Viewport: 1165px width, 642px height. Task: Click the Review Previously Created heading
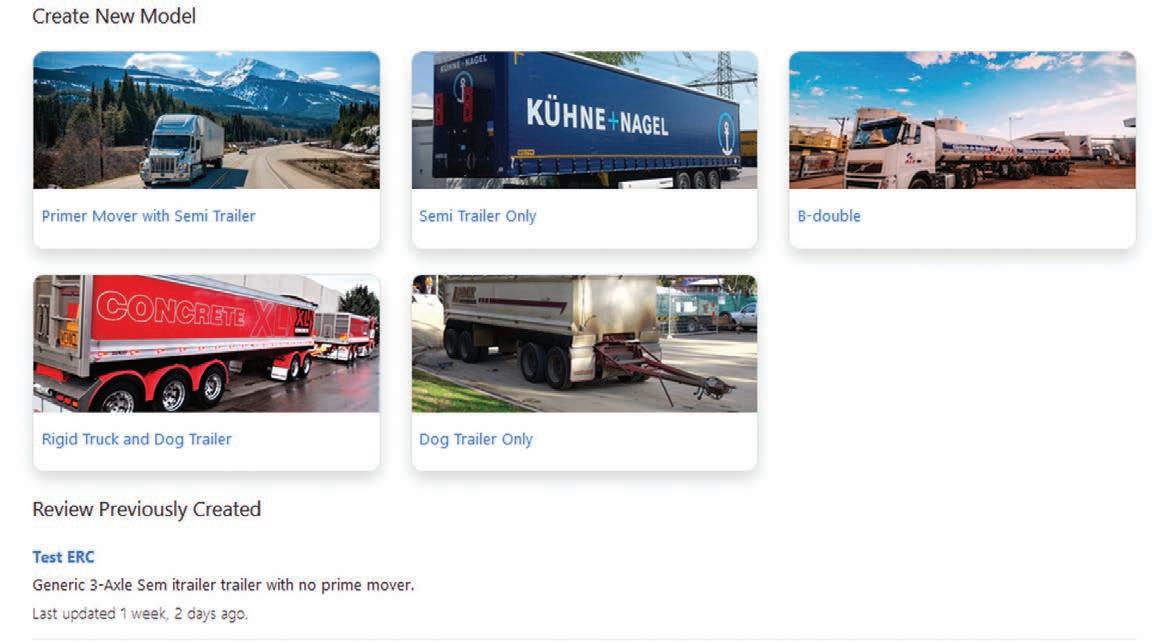(146, 510)
